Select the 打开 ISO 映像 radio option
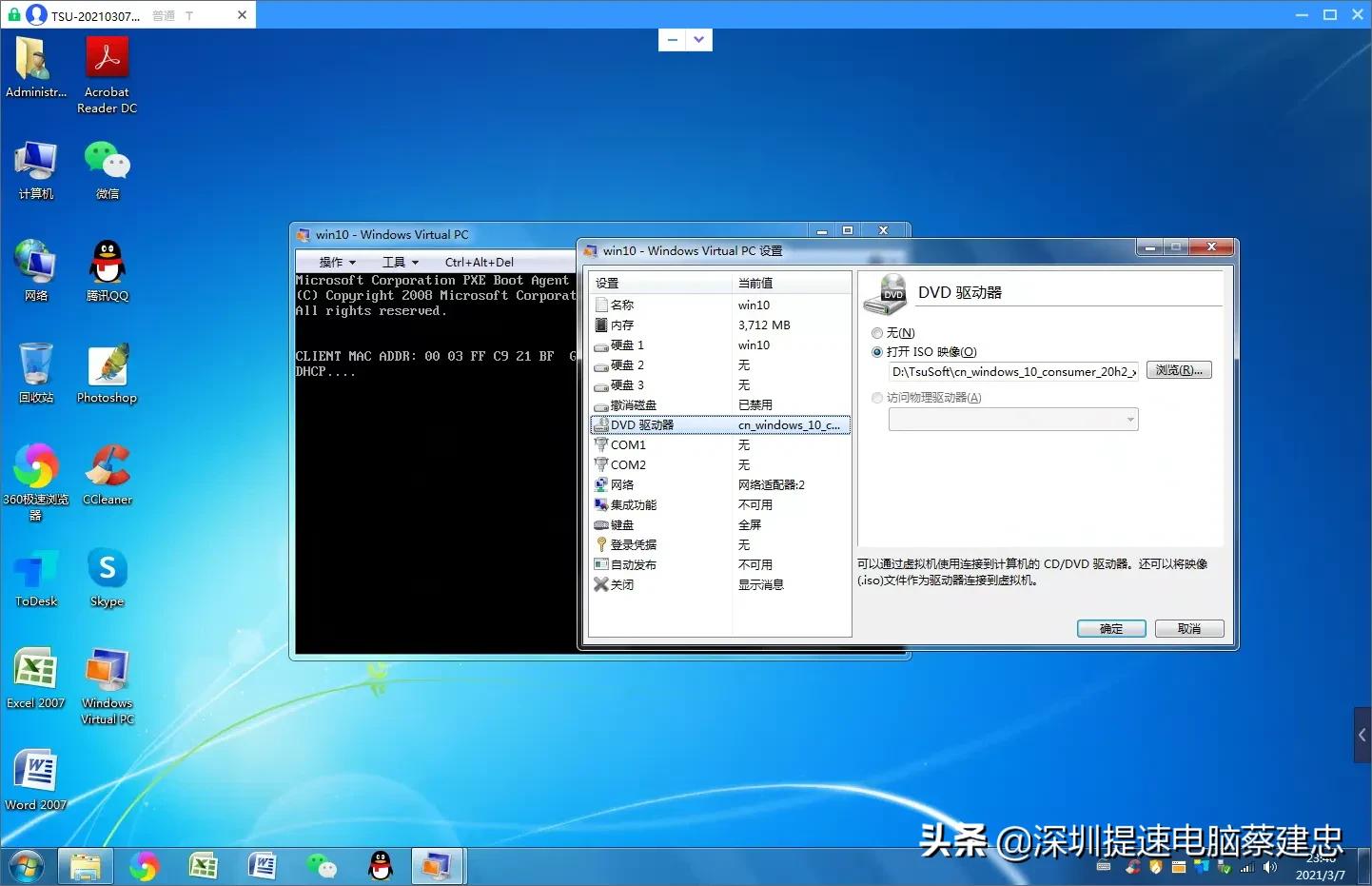 click(x=877, y=352)
